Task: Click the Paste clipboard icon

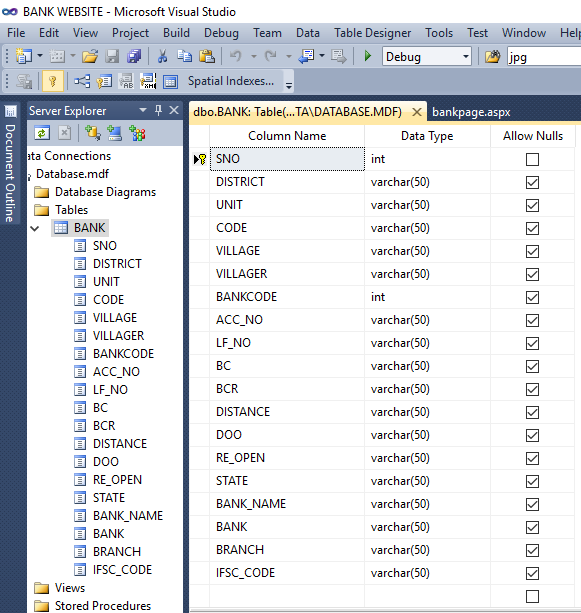Action: point(207,57)
